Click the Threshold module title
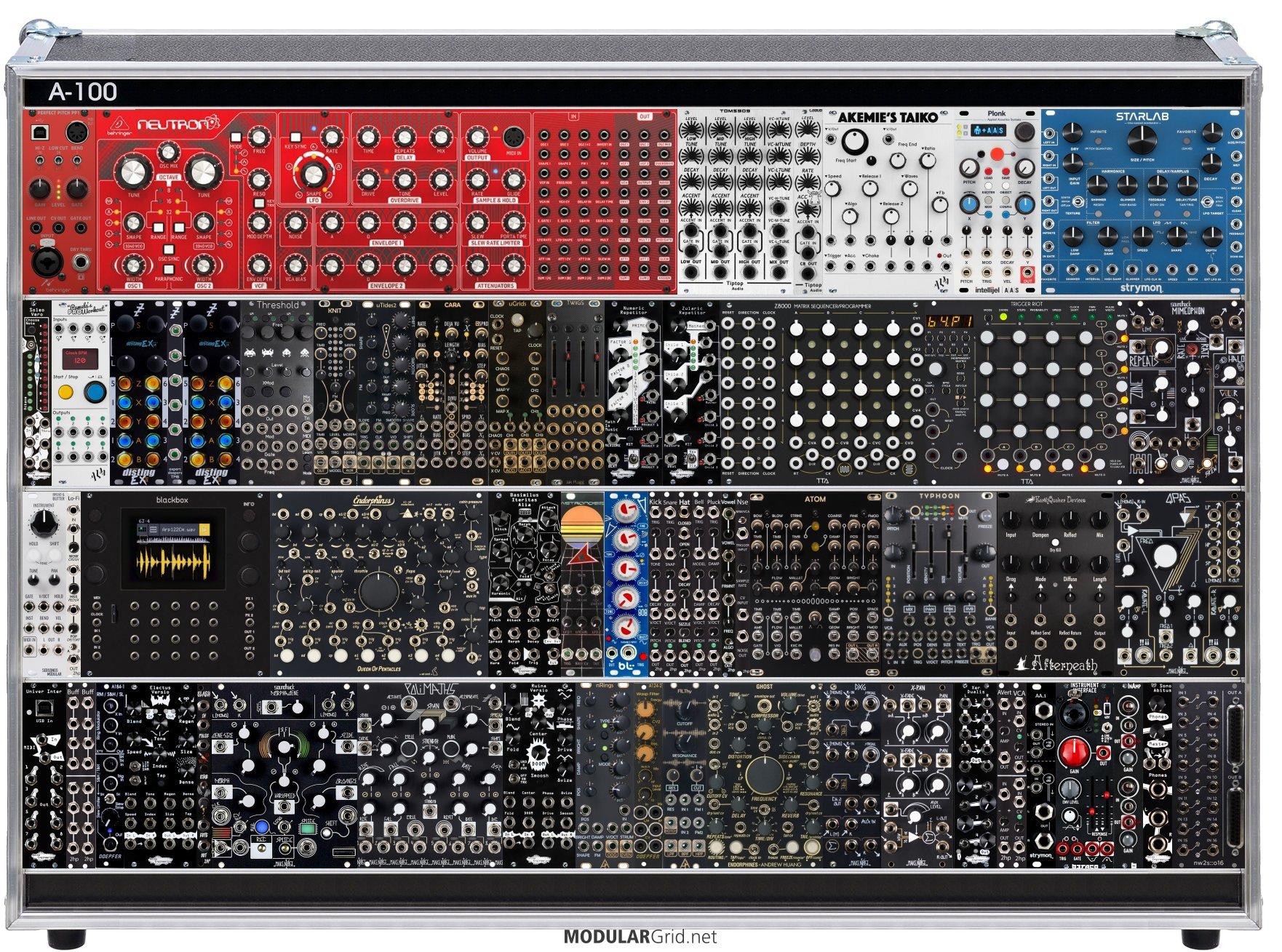The image size is (1282, 952). [277, 305]
